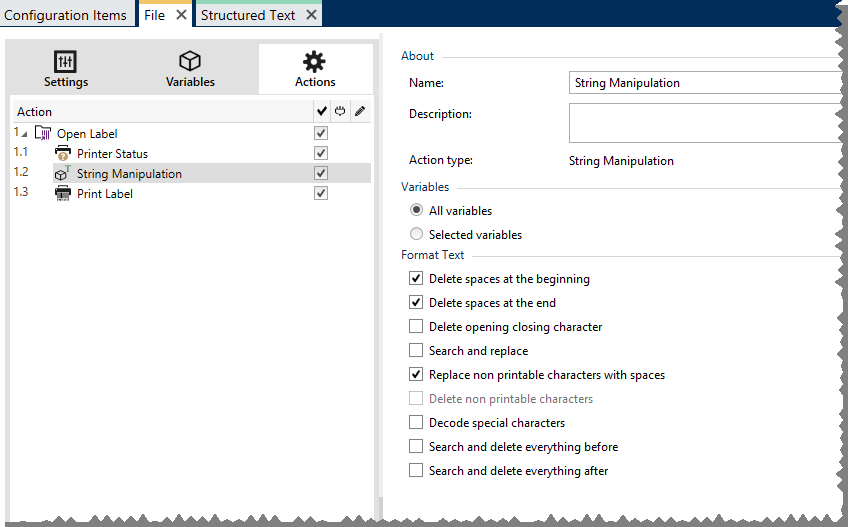Collapse the Open Label tree node
Screen dimensions: 848x527
pyautogui.click(x=25, y=134)
